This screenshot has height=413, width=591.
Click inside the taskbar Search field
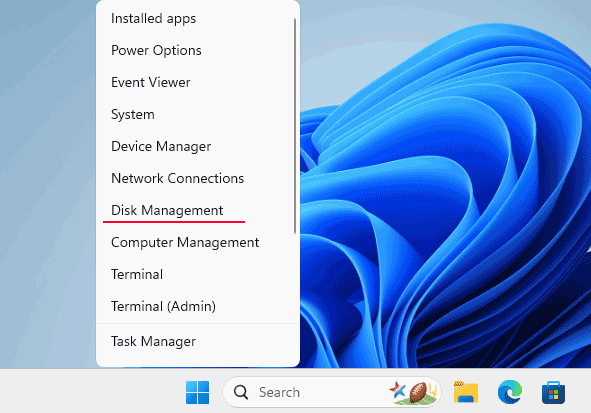tap(332, 392)
